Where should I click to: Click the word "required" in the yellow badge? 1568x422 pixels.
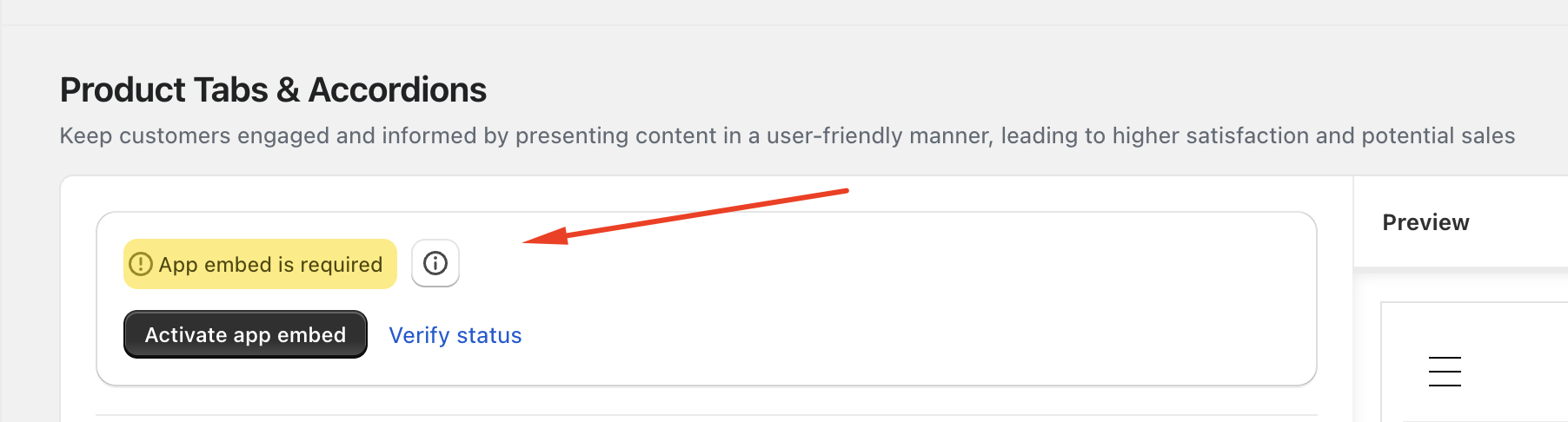pos(342,265)
